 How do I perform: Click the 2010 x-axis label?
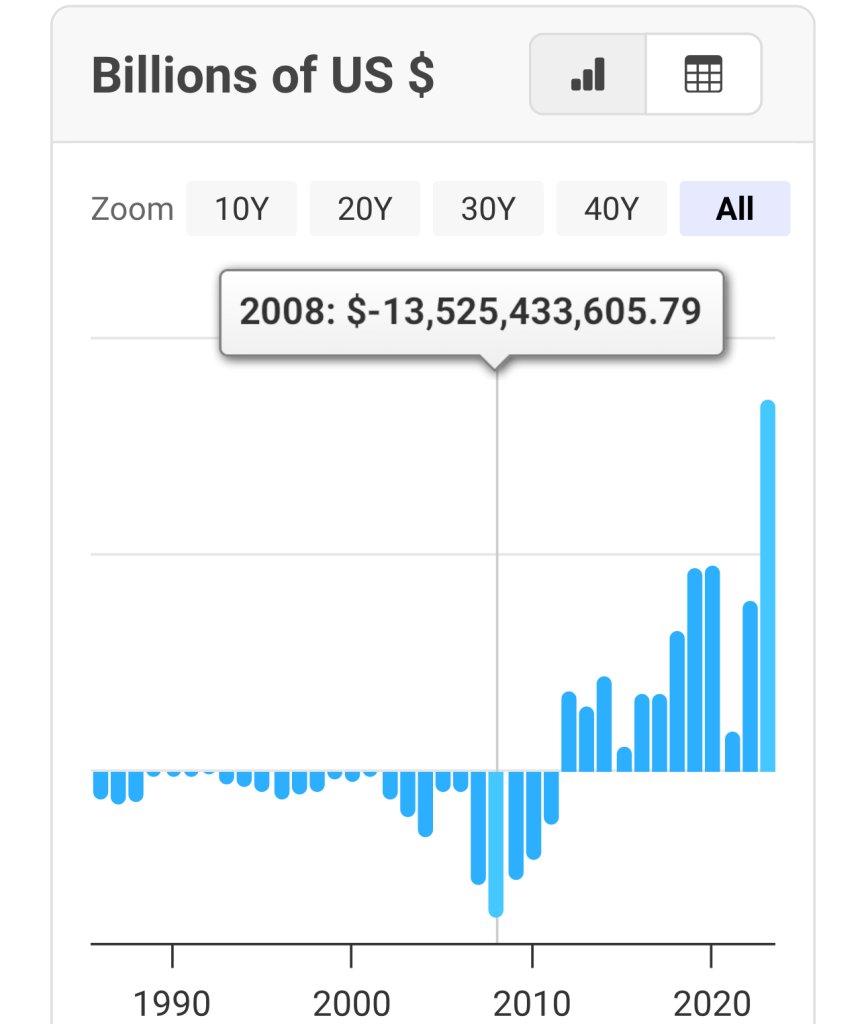pos(531,1003)
